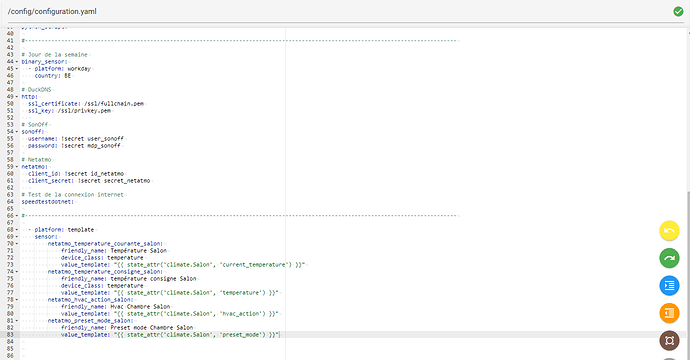
Task: Click 'friendly_name: Hvac Chambre Salon' line
Action: click(x=116, y=307)
